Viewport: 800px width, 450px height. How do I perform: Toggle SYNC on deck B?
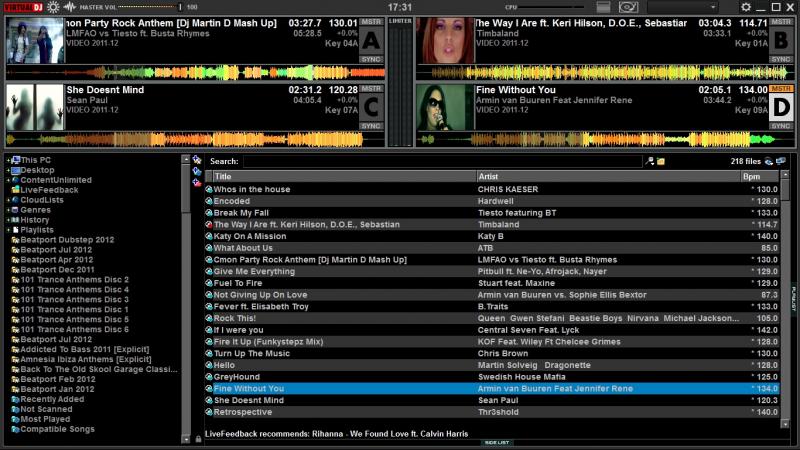pos(781,59)
